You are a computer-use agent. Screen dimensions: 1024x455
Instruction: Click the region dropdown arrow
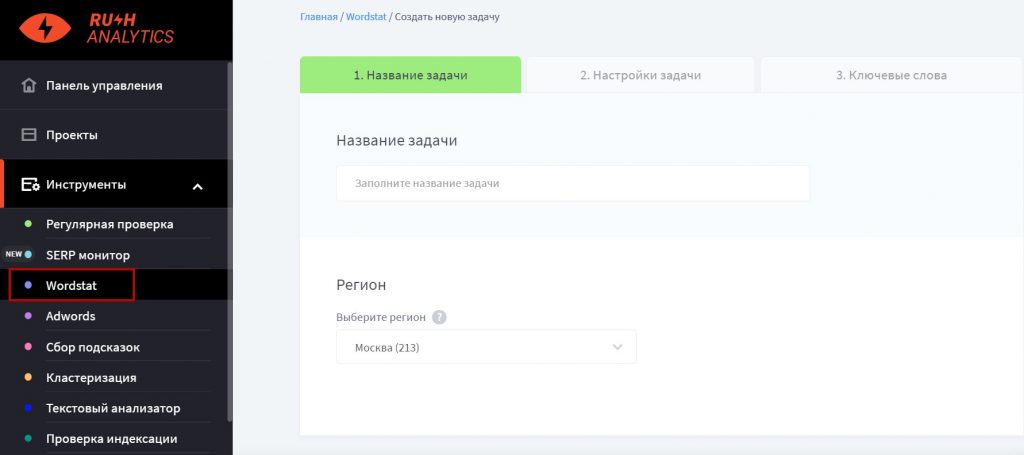617,347
